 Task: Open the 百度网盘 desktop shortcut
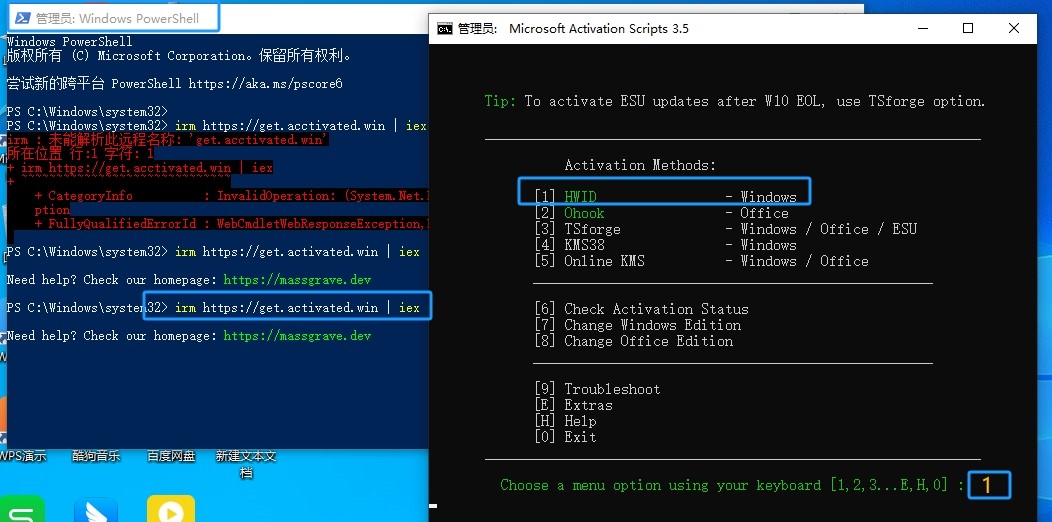(x=171, y=456)
